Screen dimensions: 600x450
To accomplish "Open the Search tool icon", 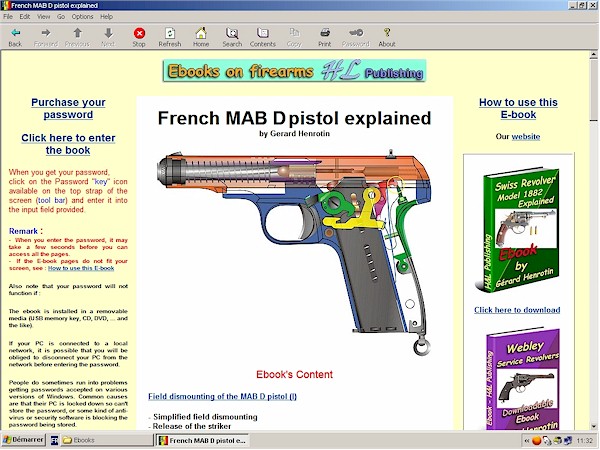I will [232, 33].
